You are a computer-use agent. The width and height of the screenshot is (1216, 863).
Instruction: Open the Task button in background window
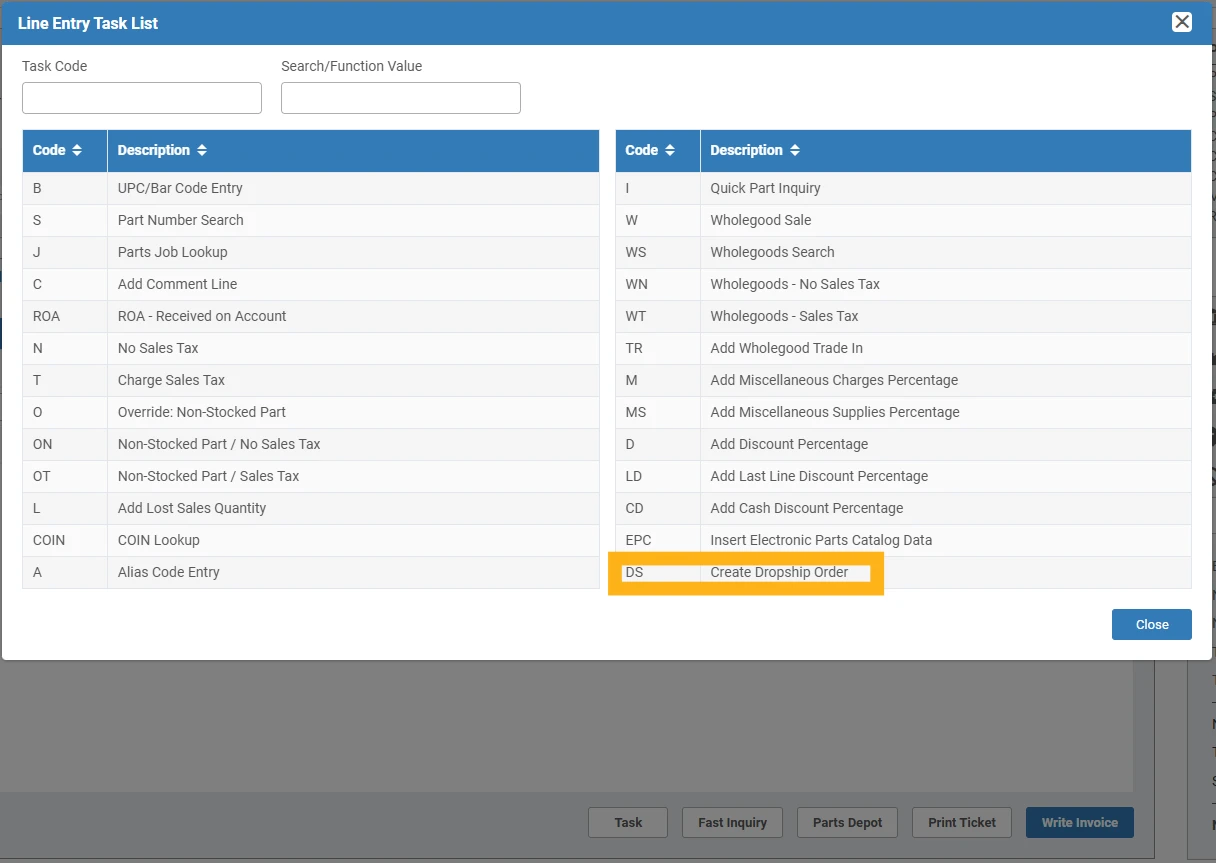(x=629, y=822)
